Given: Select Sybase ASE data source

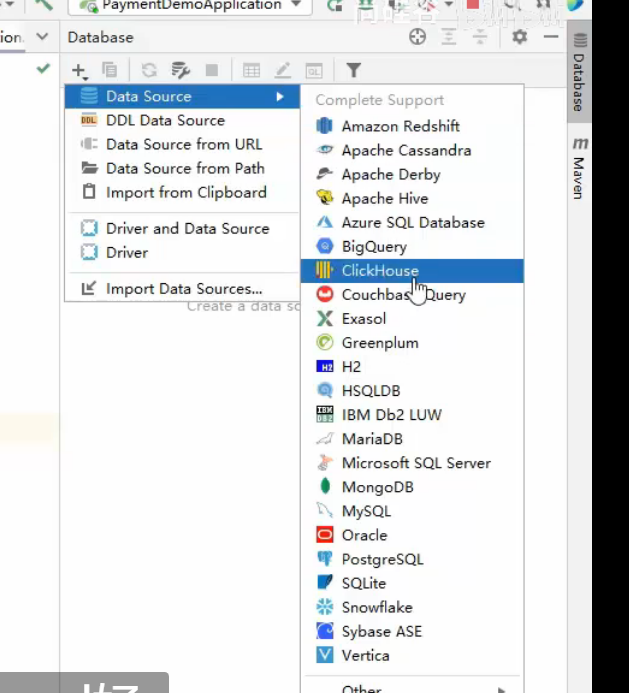Looking at the screenshot, I should (412, 631).
